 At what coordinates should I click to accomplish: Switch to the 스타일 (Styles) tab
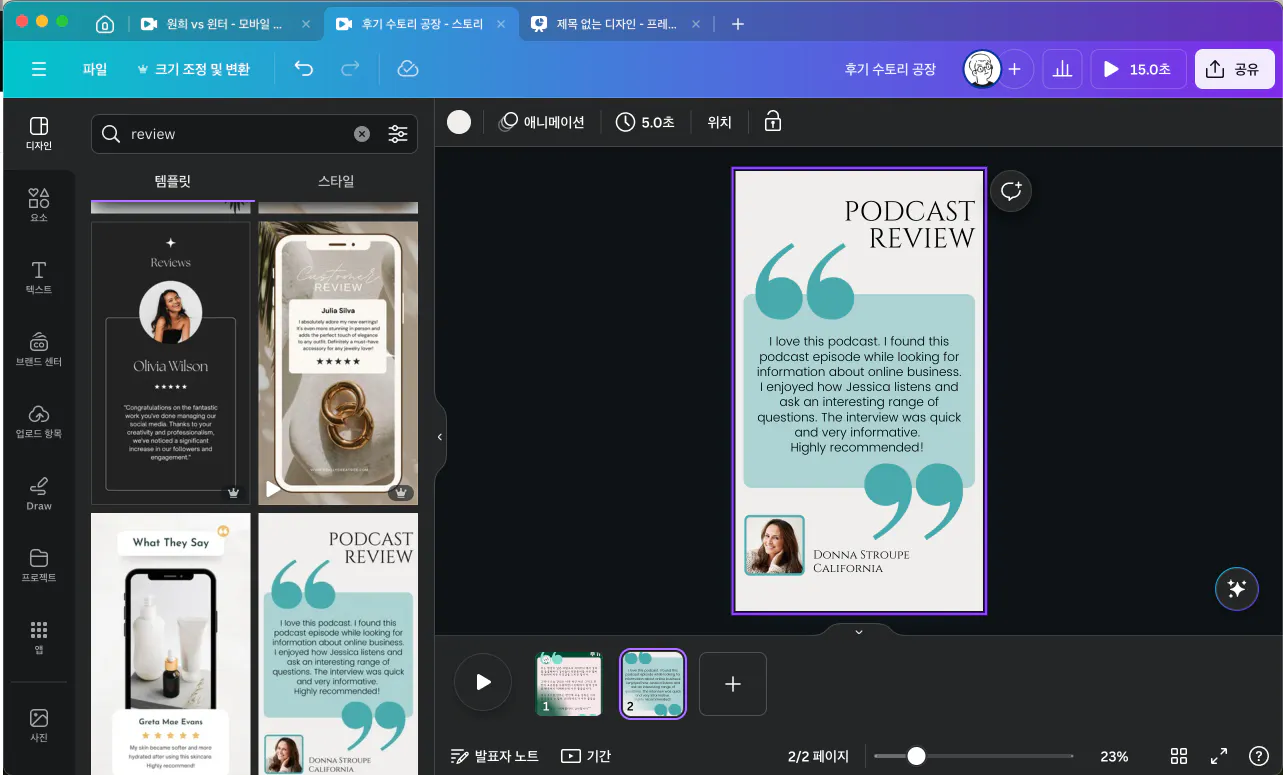(x=336, y=181)
